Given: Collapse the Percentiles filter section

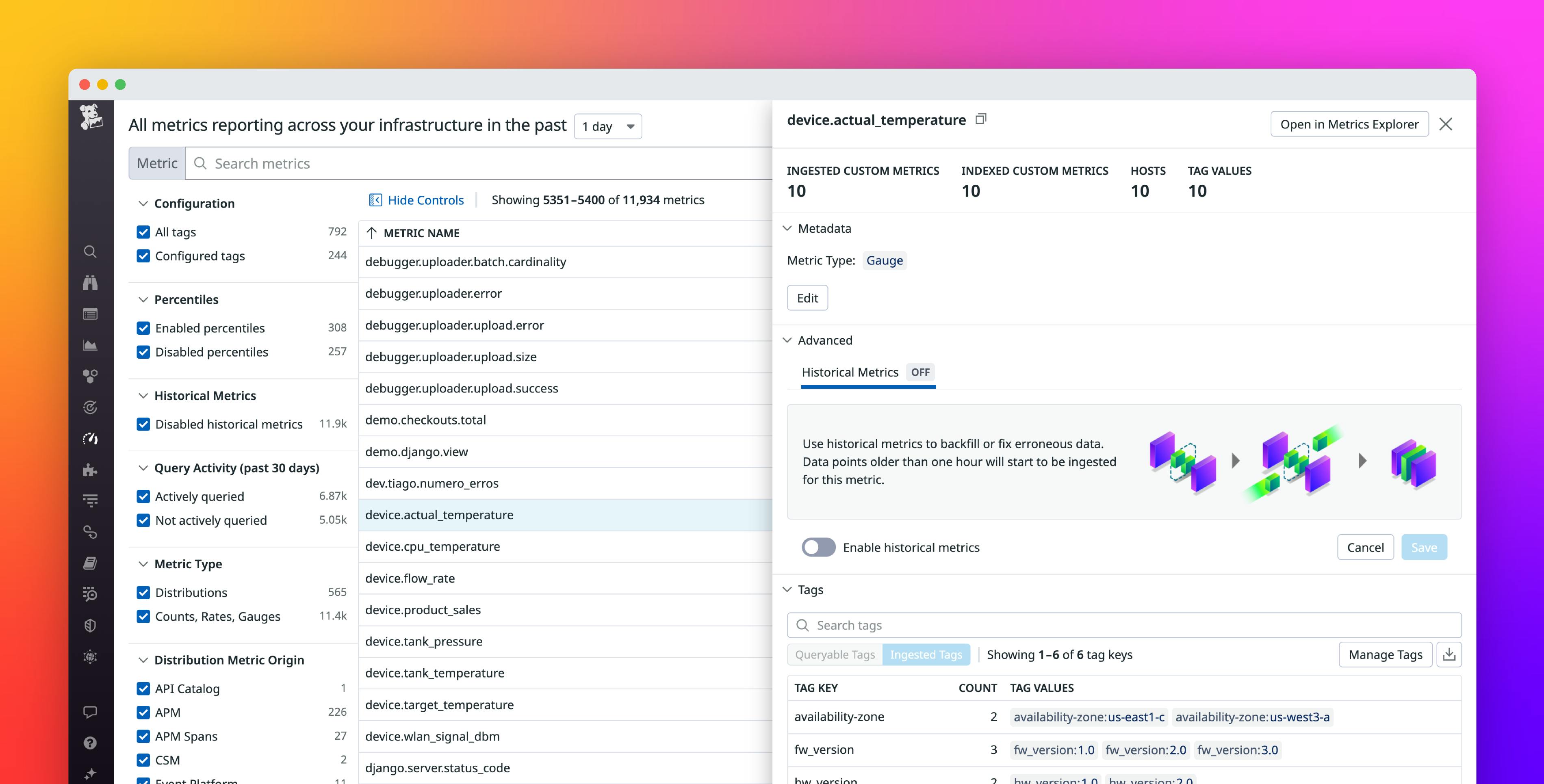Looking at the screenshot, I should tap(143, 299).
